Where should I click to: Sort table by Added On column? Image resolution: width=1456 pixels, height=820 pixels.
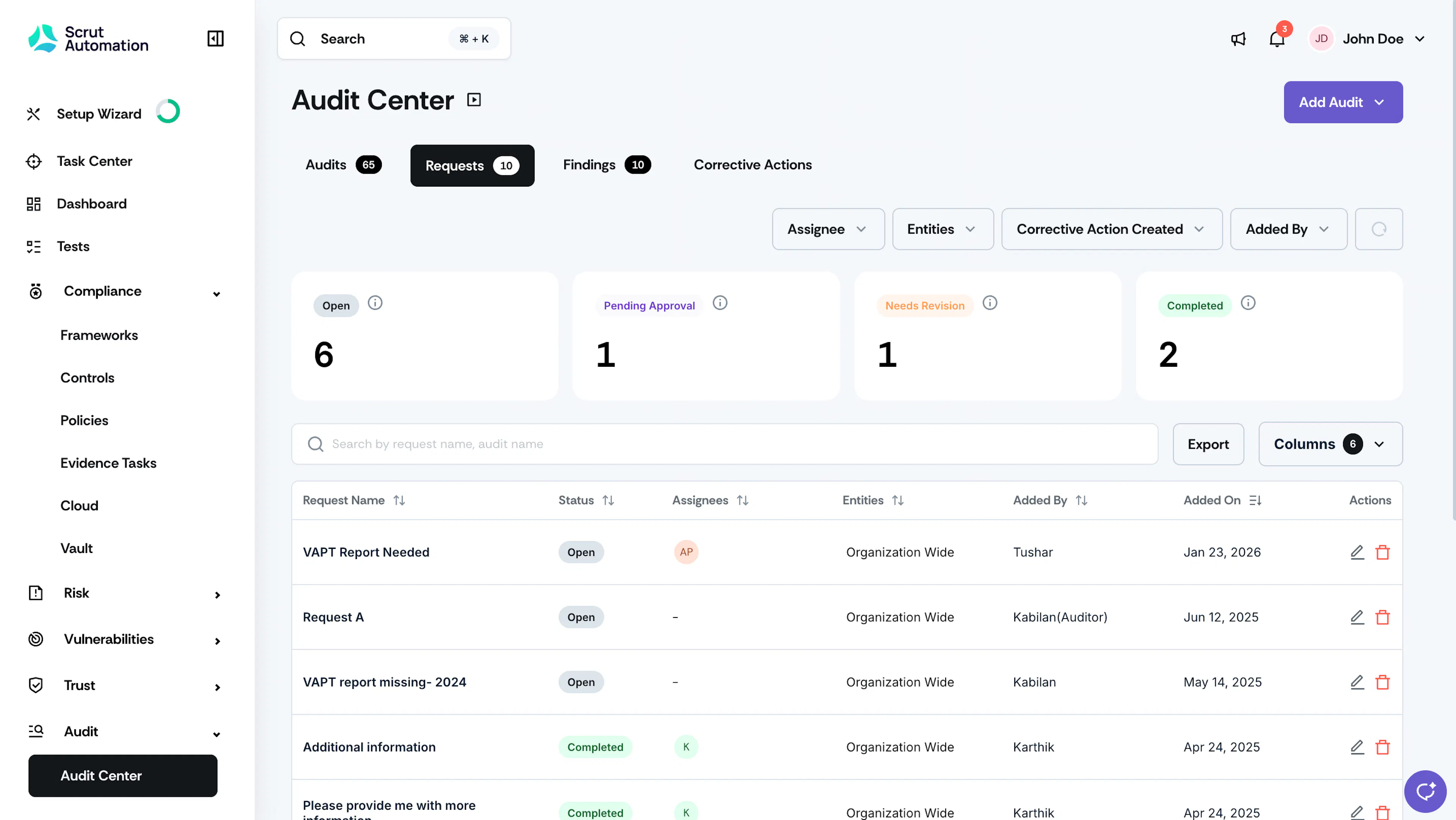[x=1255, y=501]
